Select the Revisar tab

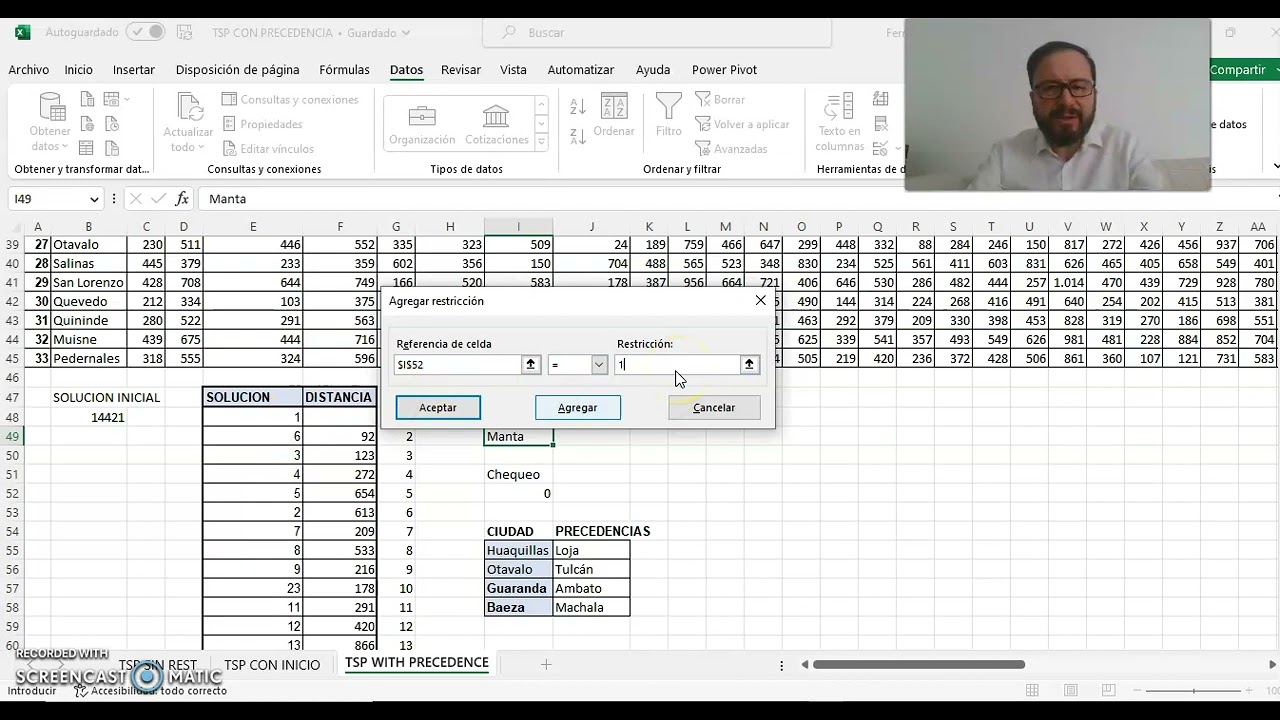(461, 70)
